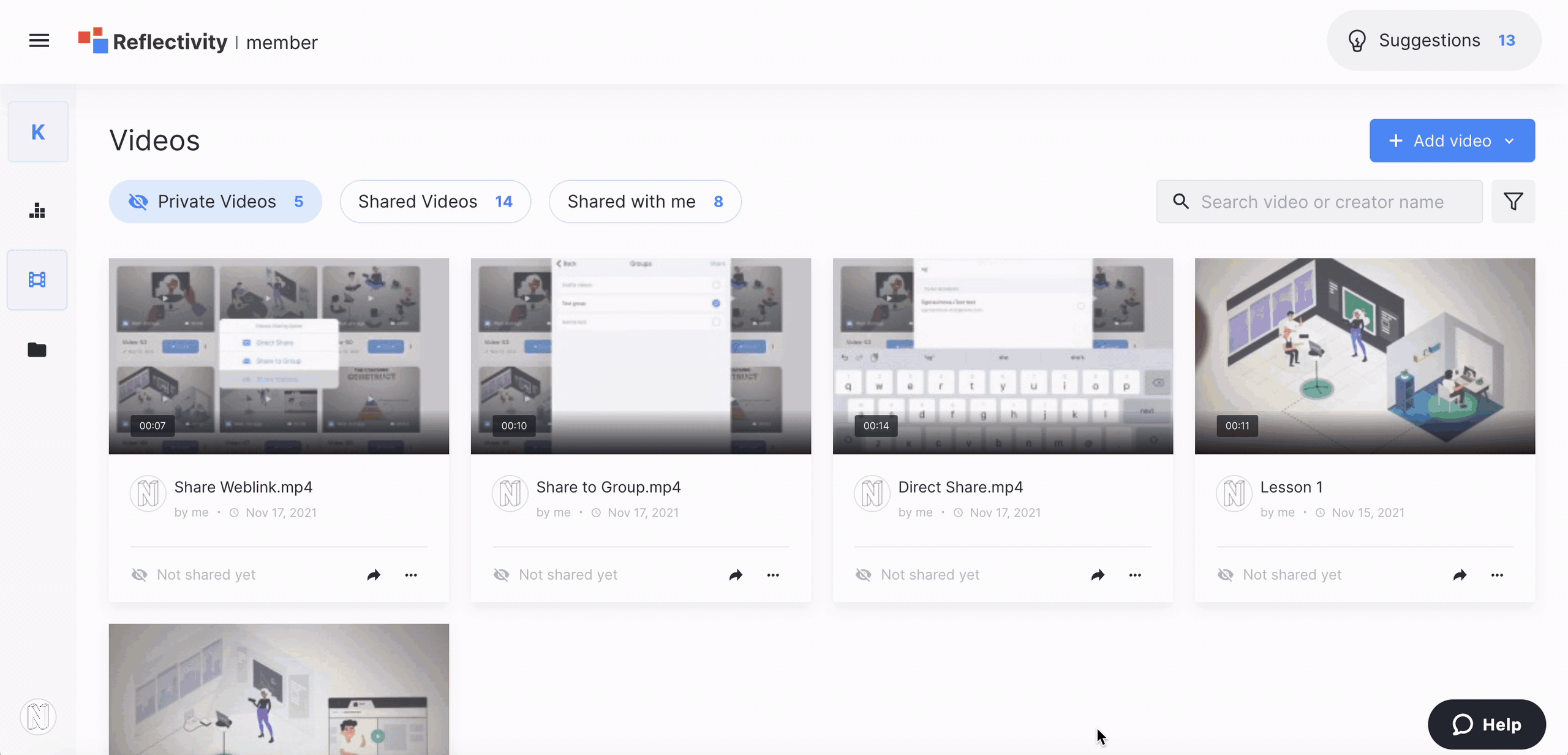Open the folders panel icon
Image resolution: width=1568 pixels, height=755 pixels.
click(x=38, y=349)
